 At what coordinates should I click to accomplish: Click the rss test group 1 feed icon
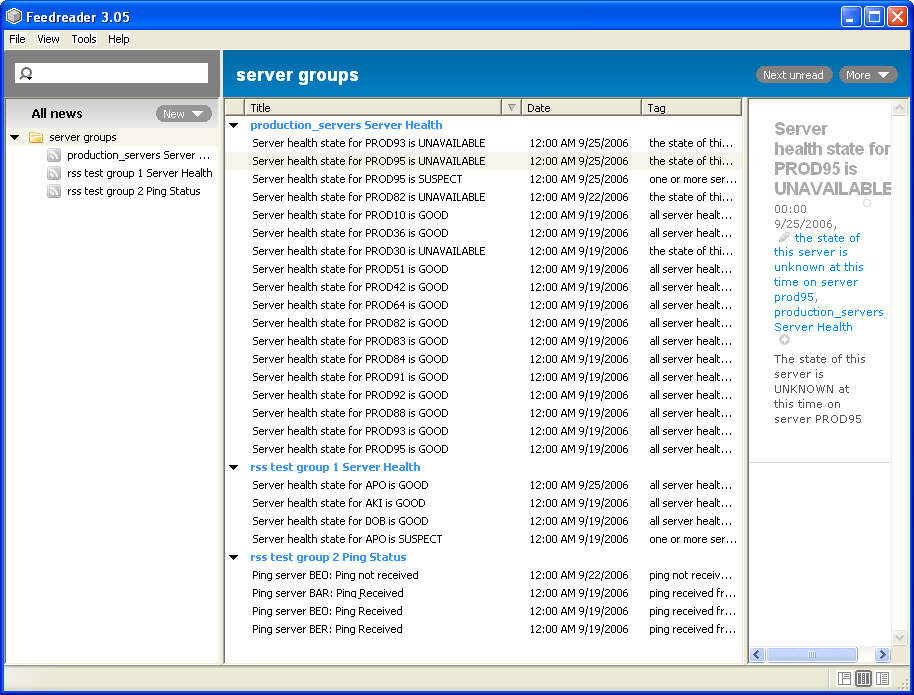pos(55,174)
